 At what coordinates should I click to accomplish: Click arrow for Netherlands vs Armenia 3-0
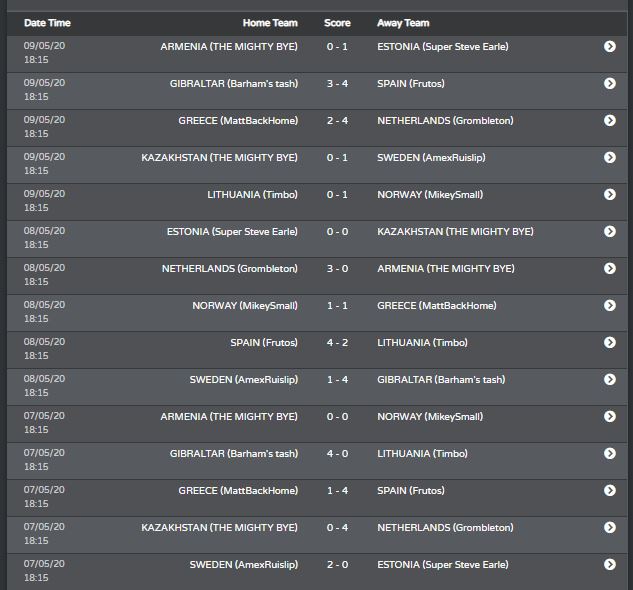coord(610,269)
